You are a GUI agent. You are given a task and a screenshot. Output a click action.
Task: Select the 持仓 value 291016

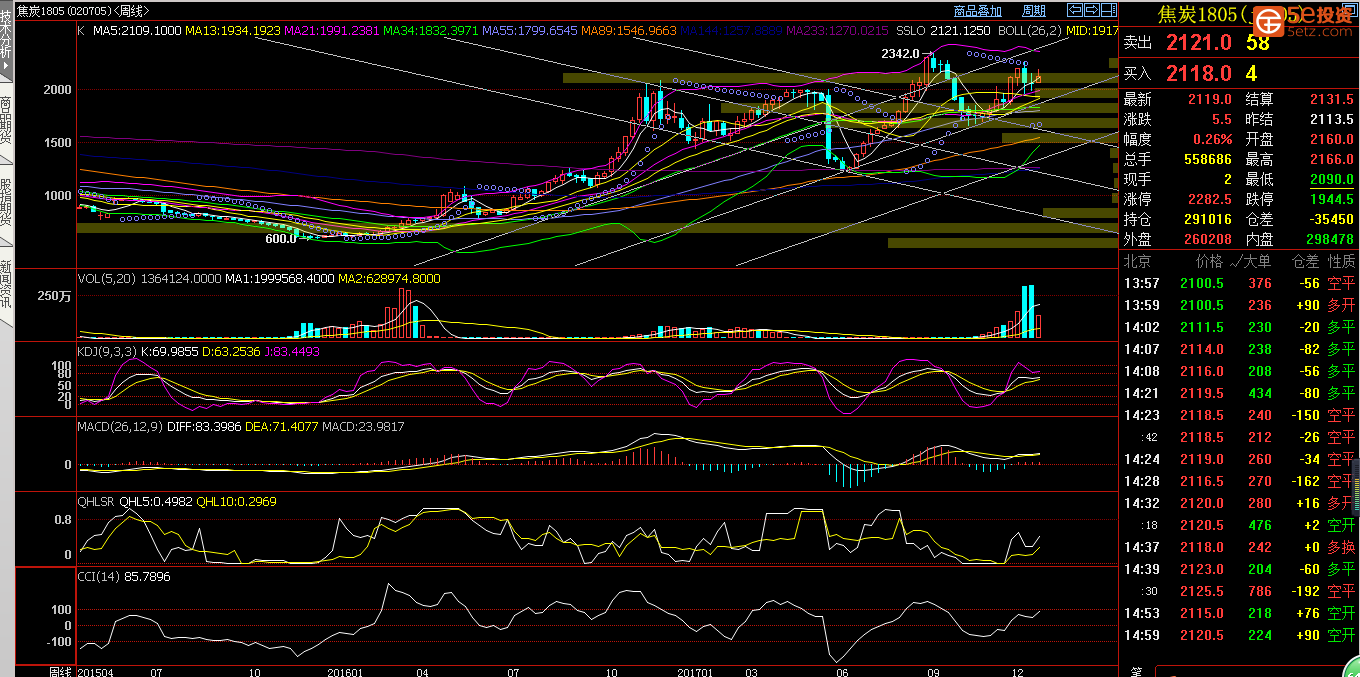pos(1207,219)
